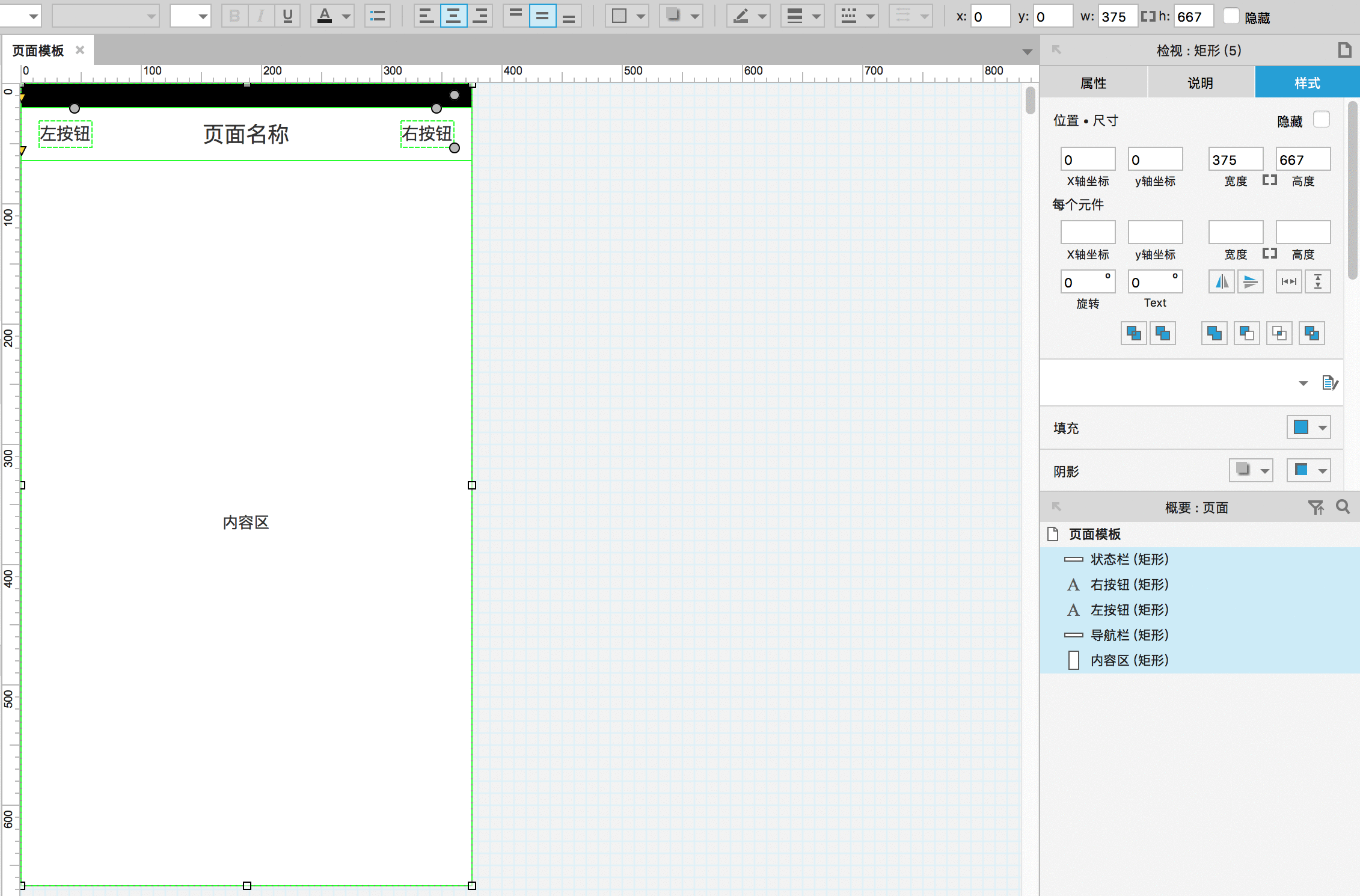Image resolution: width=1360 pixels, height=896 pixels.
Task: Click the line pattern toolbar icon
Action: click(849, 16)
